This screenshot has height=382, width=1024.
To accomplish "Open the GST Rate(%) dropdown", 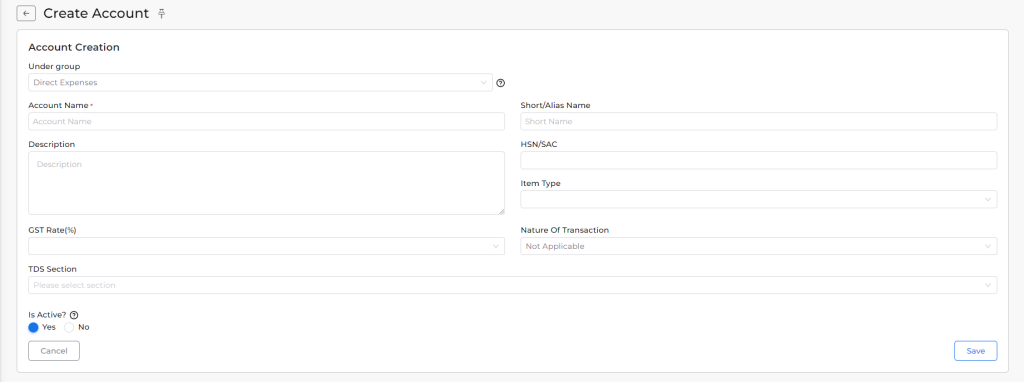I will tap(266, 246).
